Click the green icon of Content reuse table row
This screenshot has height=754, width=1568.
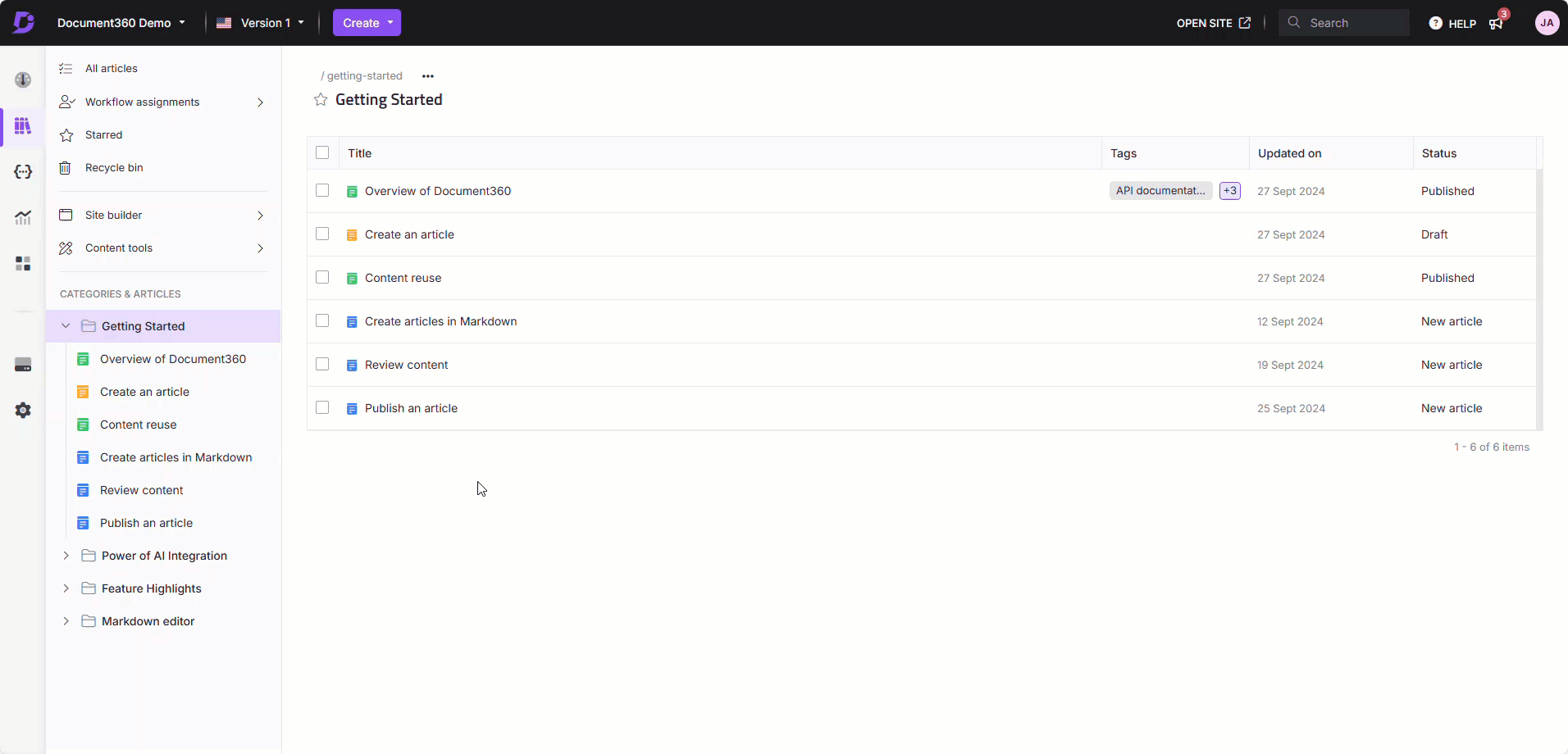[x=352, y=279]
